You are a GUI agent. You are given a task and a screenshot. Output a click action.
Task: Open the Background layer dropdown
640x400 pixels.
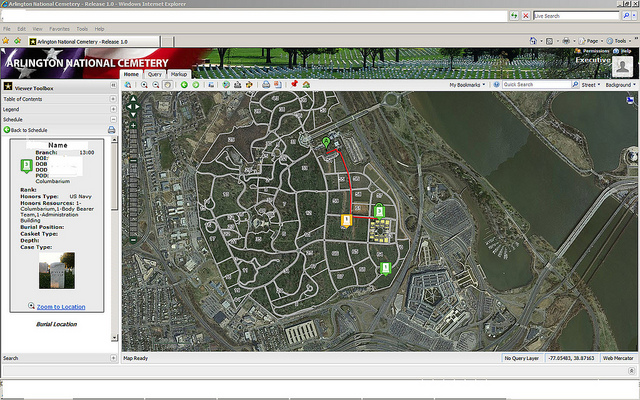pyautogui.click(x=620, y=85)
